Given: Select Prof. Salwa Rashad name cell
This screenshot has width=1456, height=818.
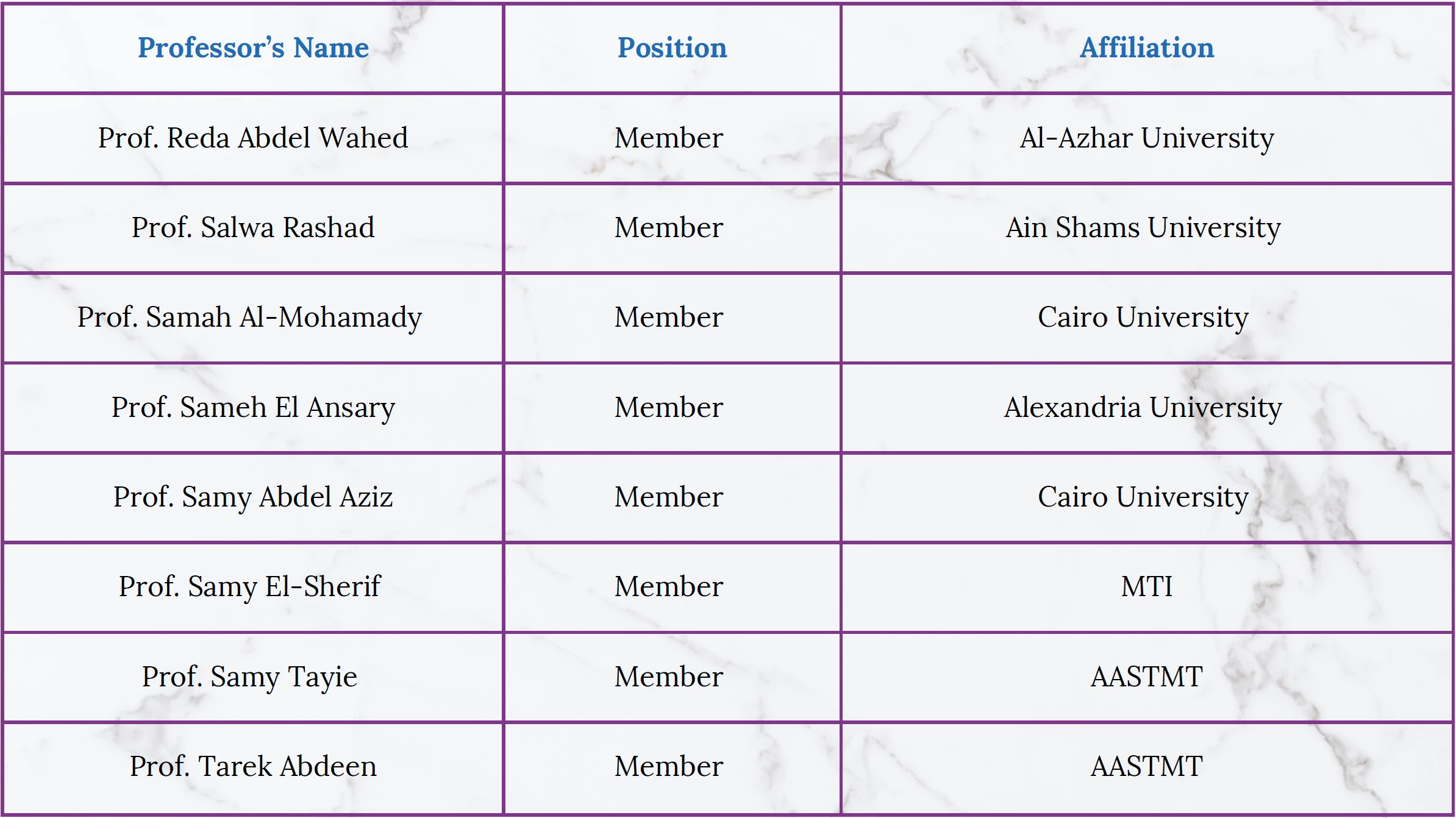Looking at the screenshot, I should pos(253,227).
